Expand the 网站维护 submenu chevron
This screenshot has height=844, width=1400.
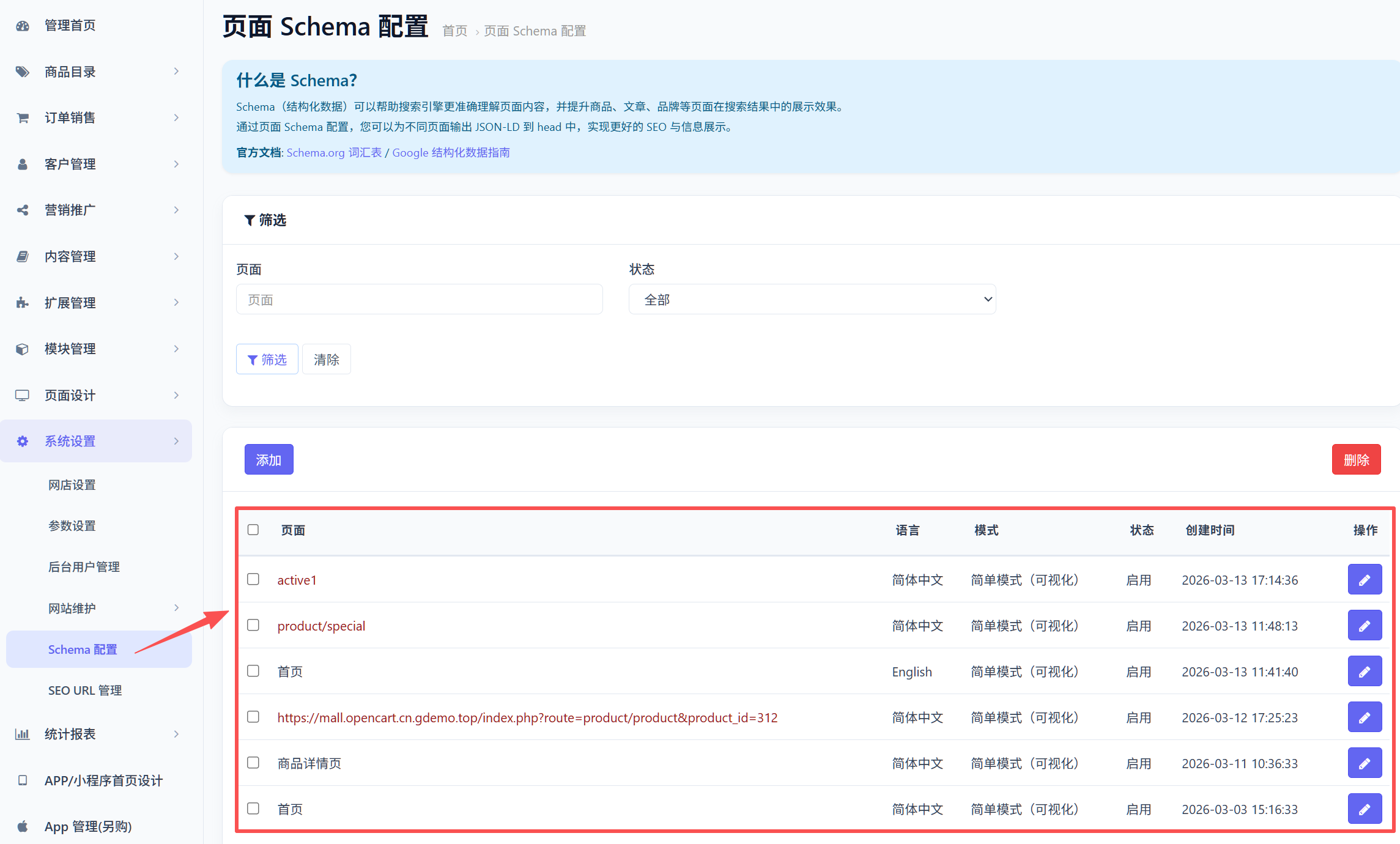176,608
